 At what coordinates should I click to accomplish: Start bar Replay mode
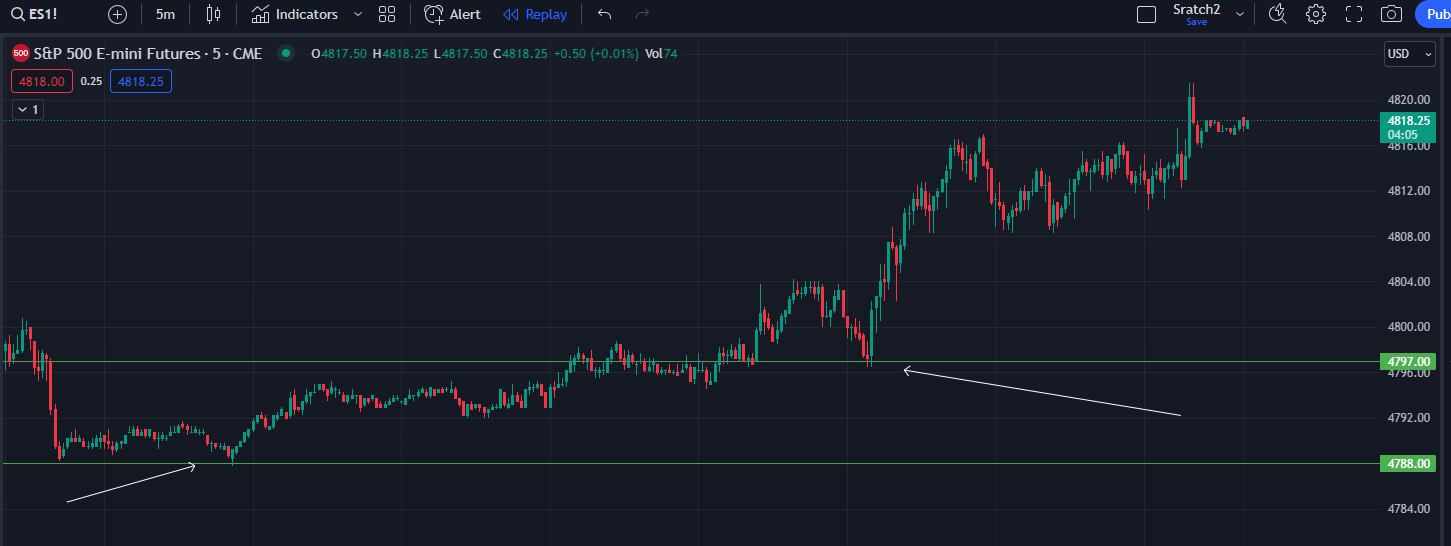tap(535, 14)
